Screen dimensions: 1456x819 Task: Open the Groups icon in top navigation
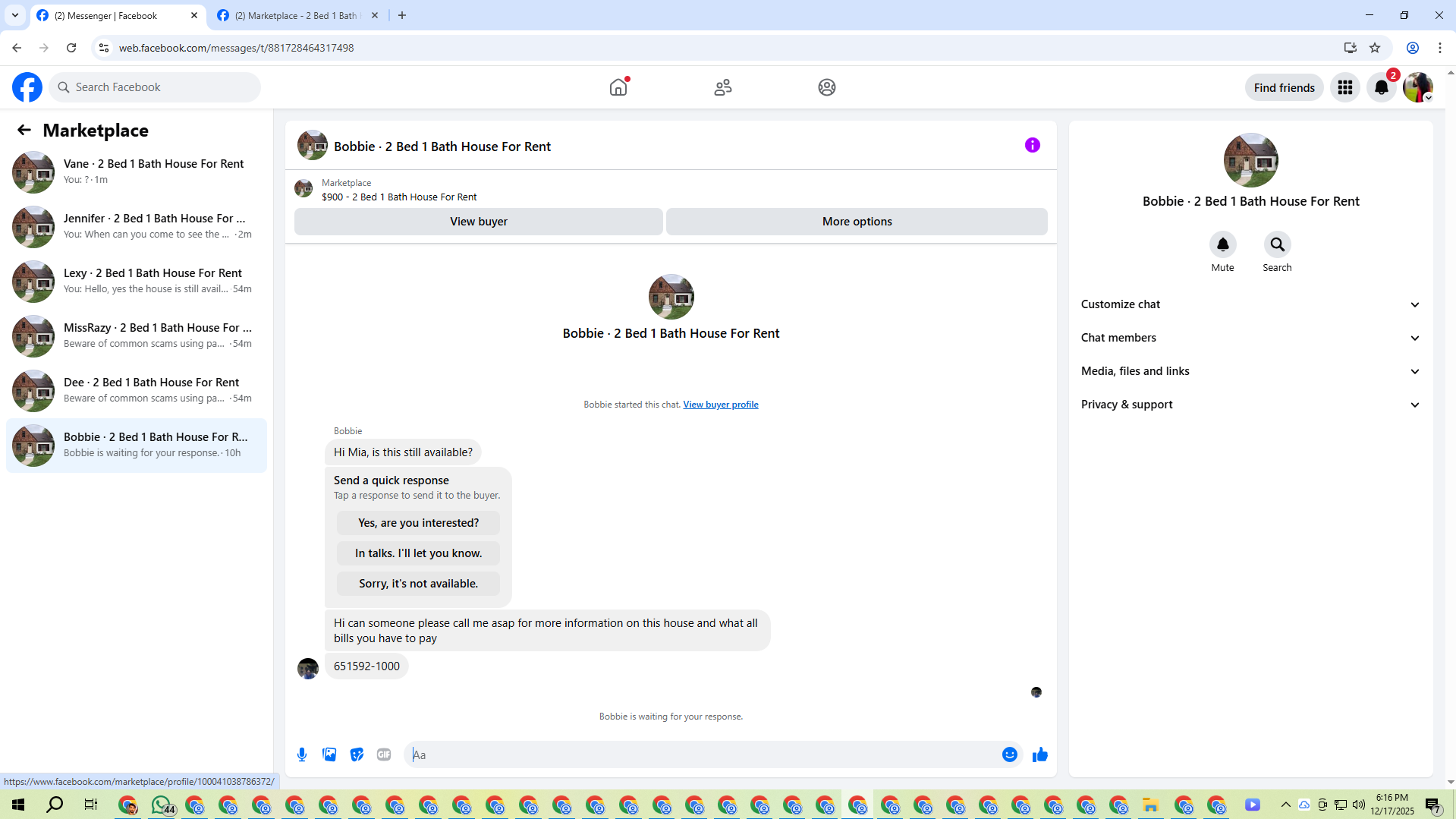pyautogui.click(x=827, y=87)
